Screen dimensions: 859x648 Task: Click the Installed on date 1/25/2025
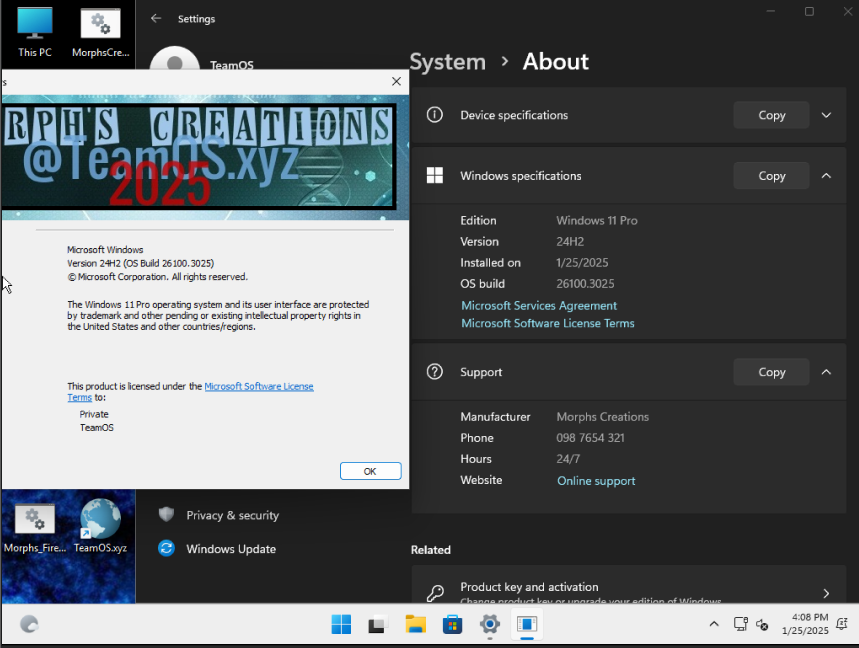point(582,262)
